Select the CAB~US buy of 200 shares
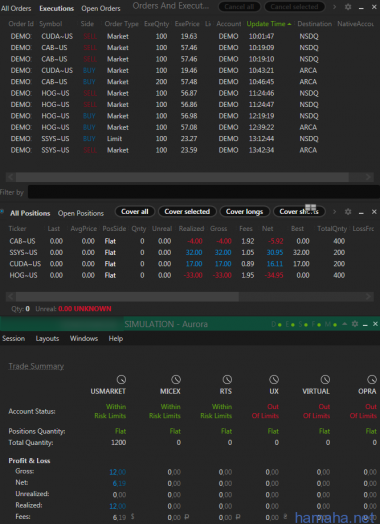The image size is (380, 524). (190, 82)
